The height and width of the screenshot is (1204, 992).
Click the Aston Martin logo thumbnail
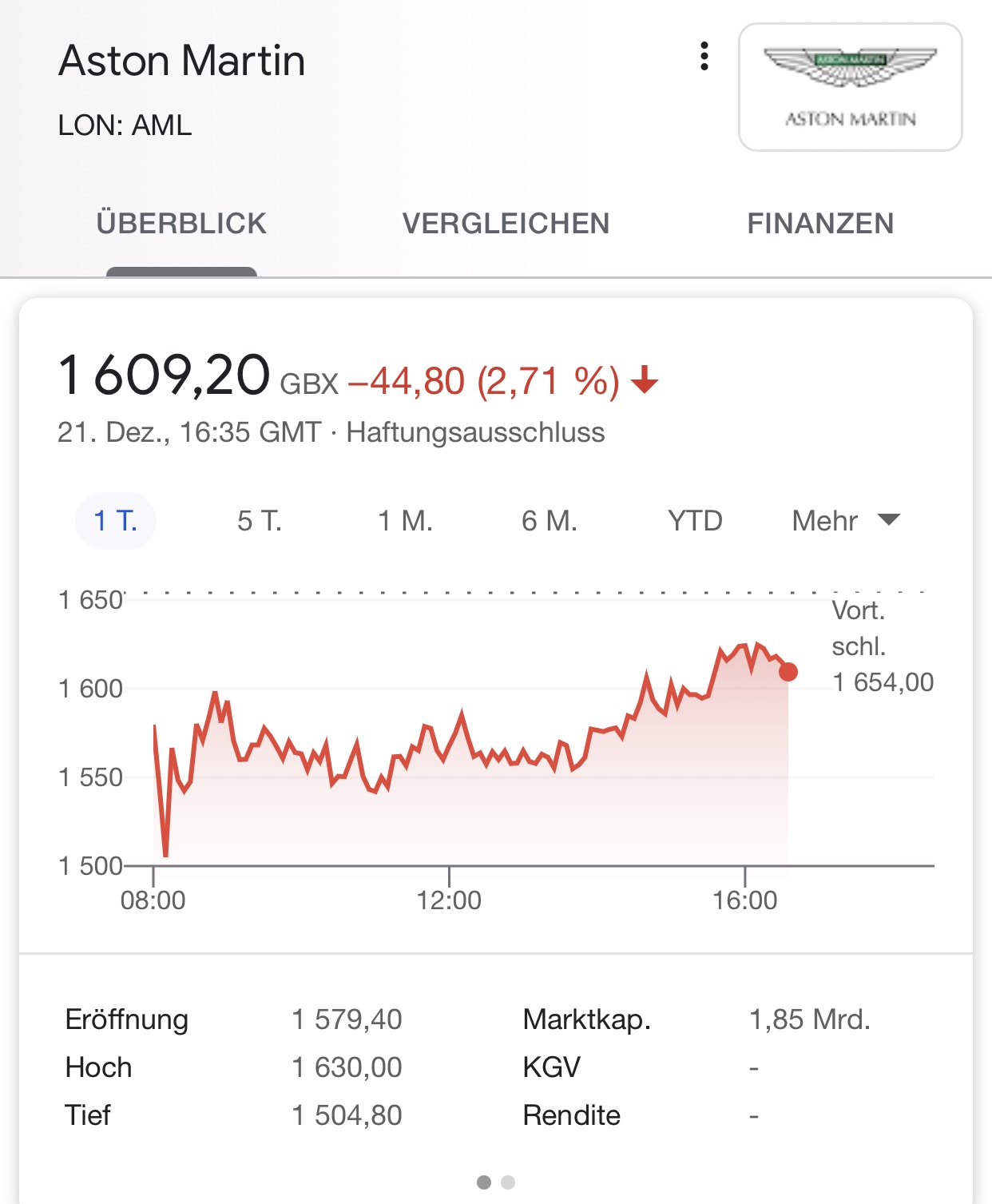tap(850, 87)
